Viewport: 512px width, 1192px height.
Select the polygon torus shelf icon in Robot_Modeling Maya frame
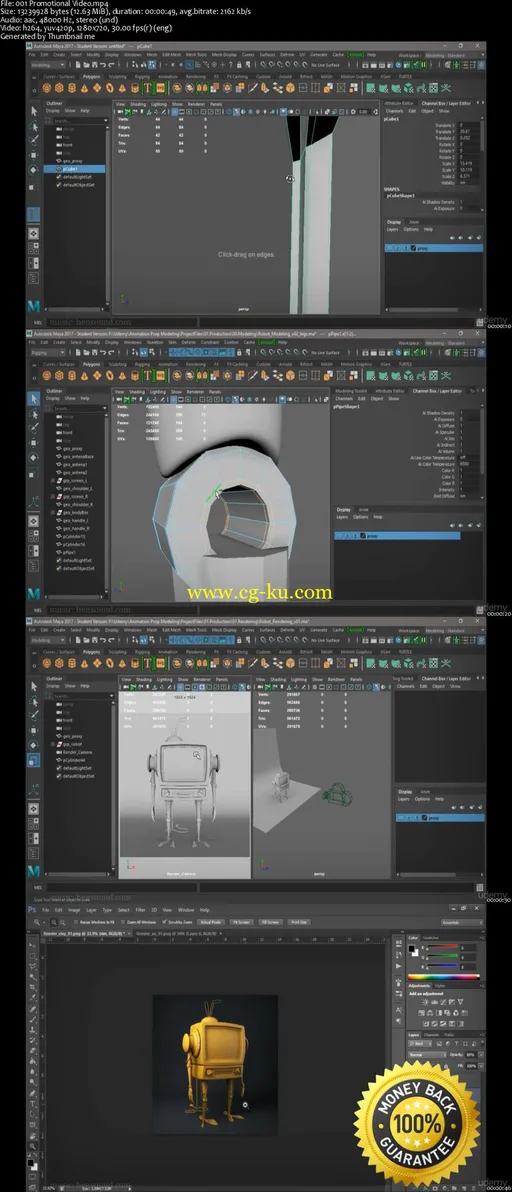pos(109,376)
